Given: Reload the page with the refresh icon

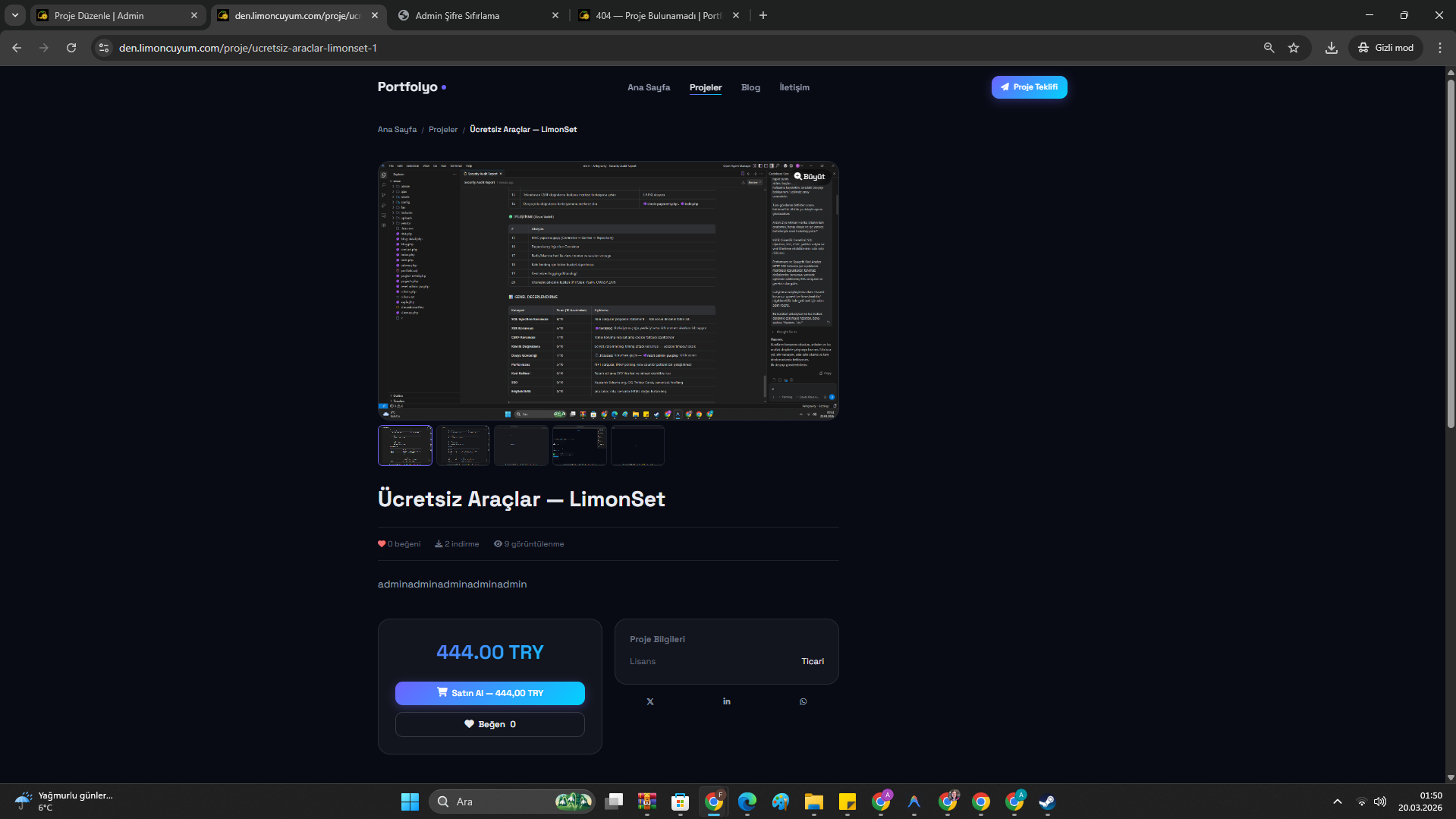Looking at the screenshot, I should (71, 48).
